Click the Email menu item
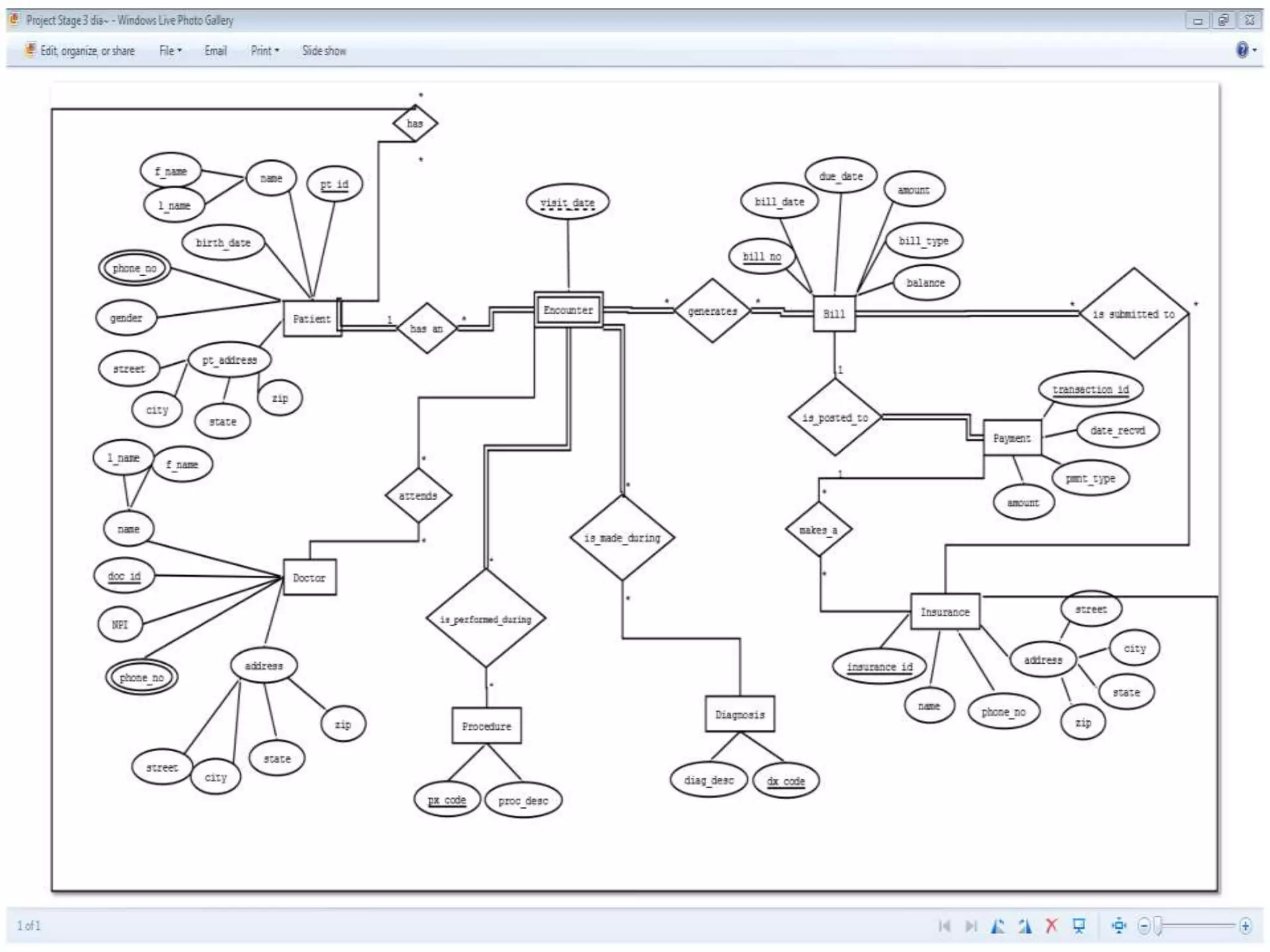The image size is (1270, 952). pos(215,51)
